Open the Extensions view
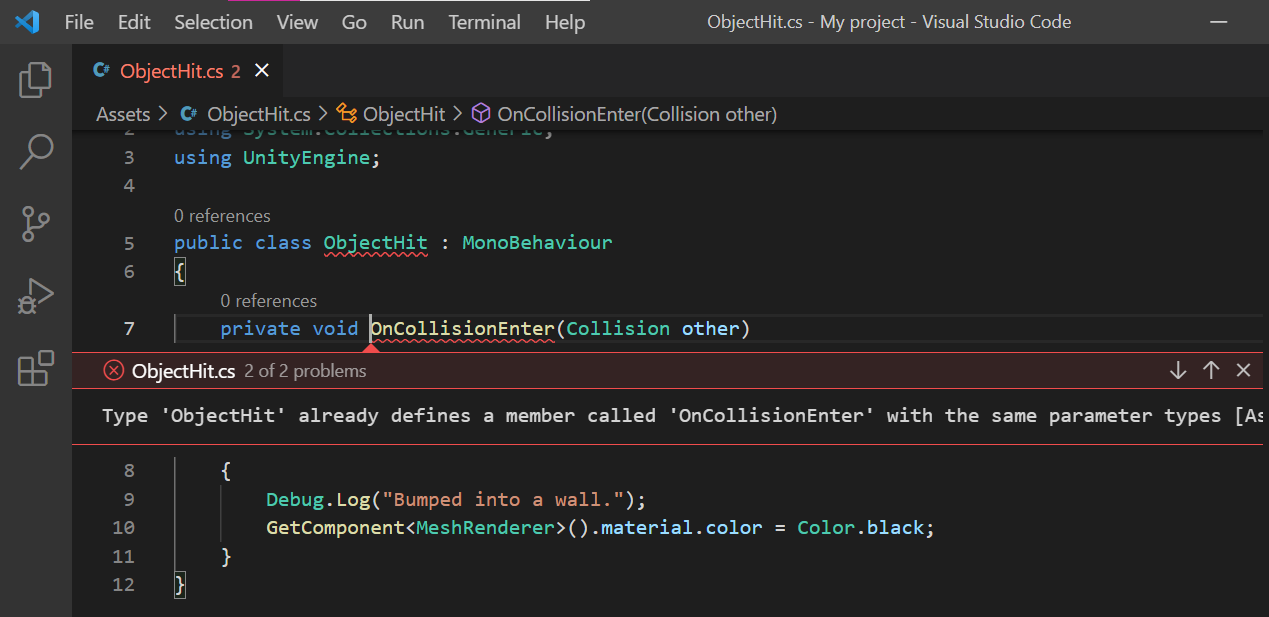The image size is (1269, 617). click(x=36, y=368)
